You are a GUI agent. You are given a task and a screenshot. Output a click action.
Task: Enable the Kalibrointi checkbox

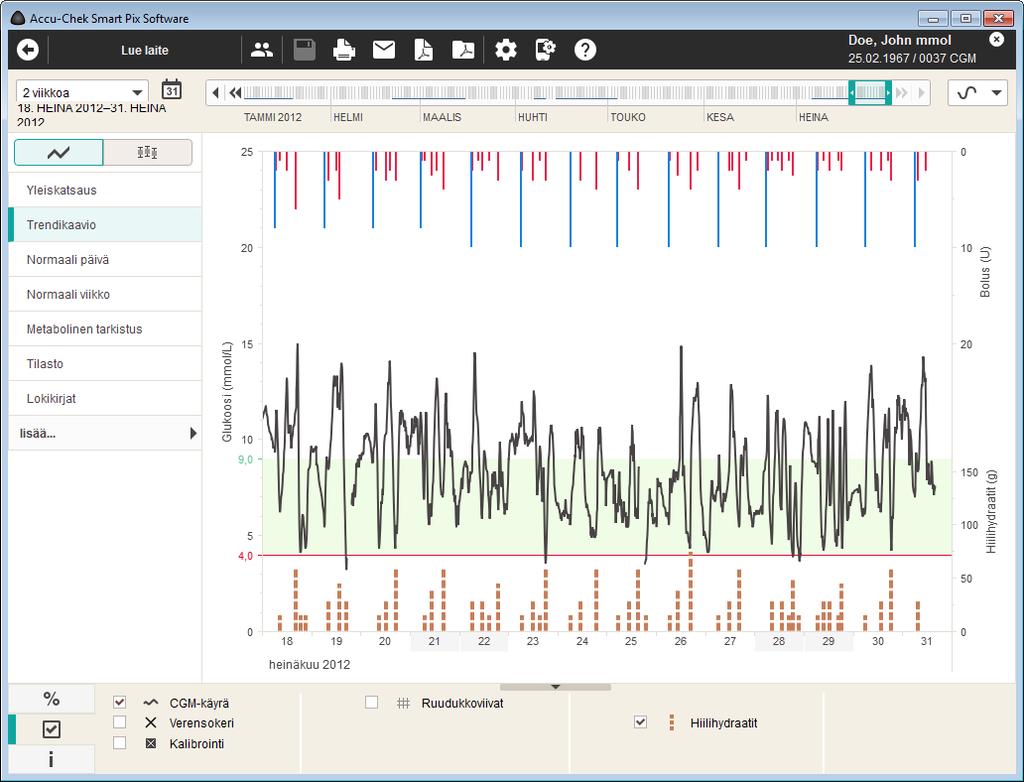tap(120, 743)
